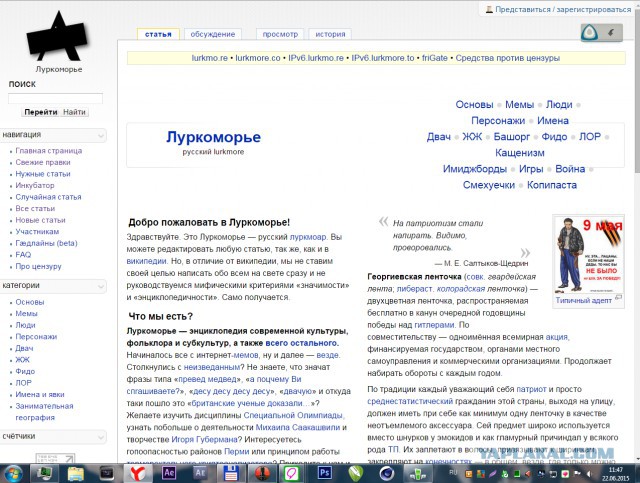Switch to the статья tab
Image resolution: width=640 pixels, height=483 pixels.
pyautogui.click(x=158, y=34)
